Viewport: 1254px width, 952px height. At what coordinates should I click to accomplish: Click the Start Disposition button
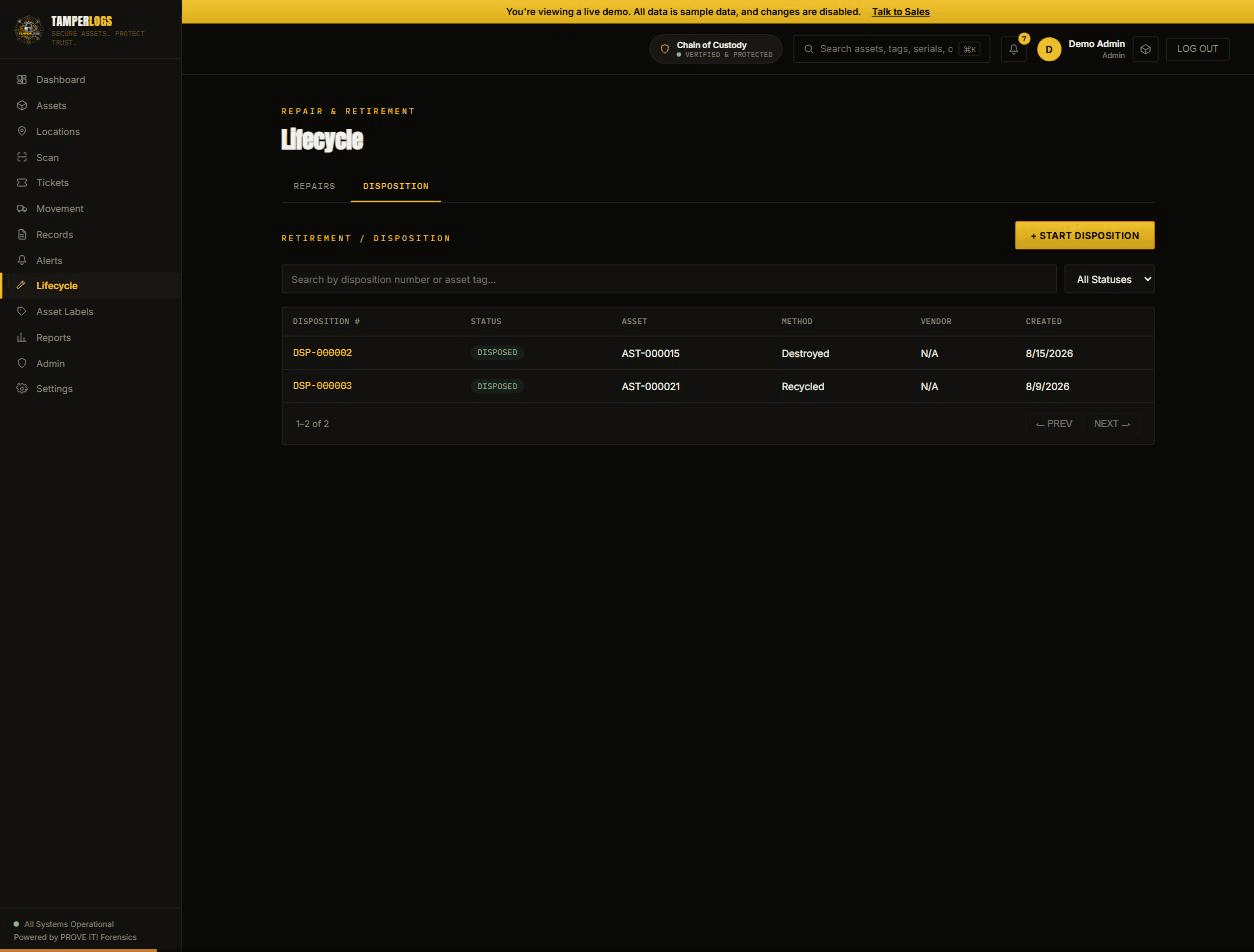[x=1085, y=235]
